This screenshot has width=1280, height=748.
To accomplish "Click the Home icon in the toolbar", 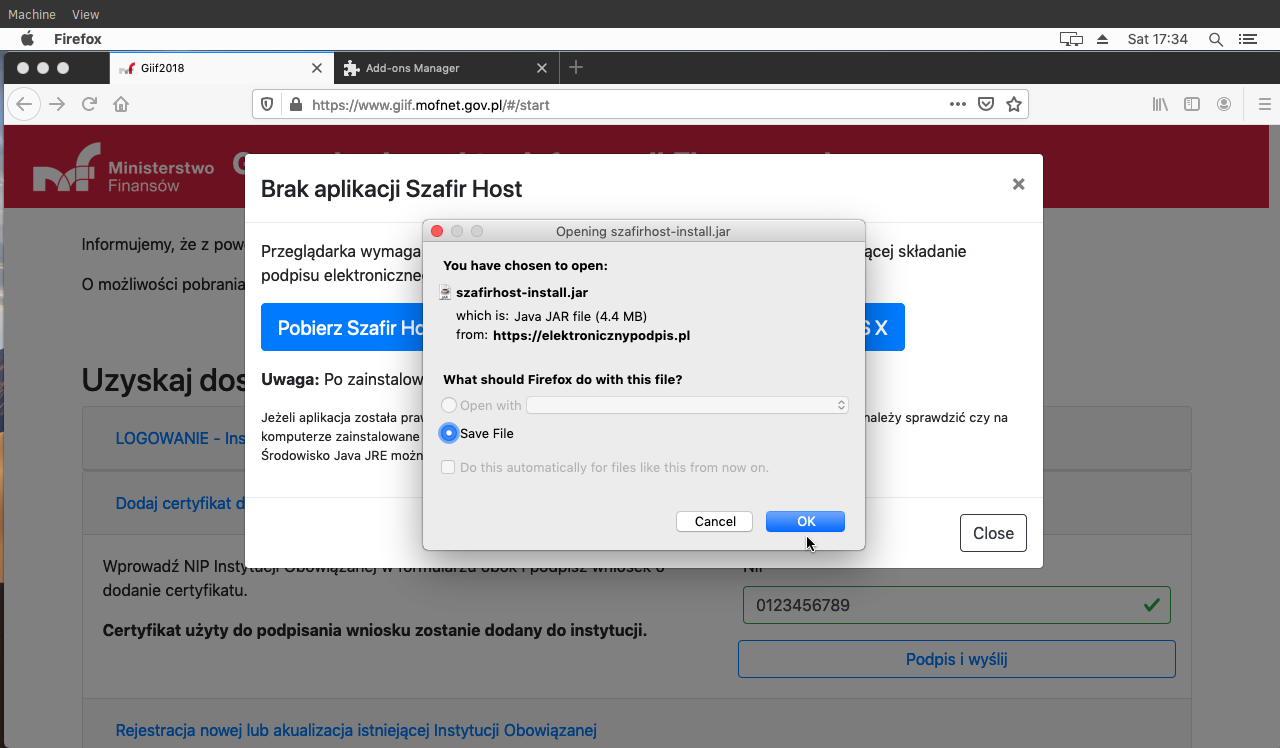I will tap(121, 104).
